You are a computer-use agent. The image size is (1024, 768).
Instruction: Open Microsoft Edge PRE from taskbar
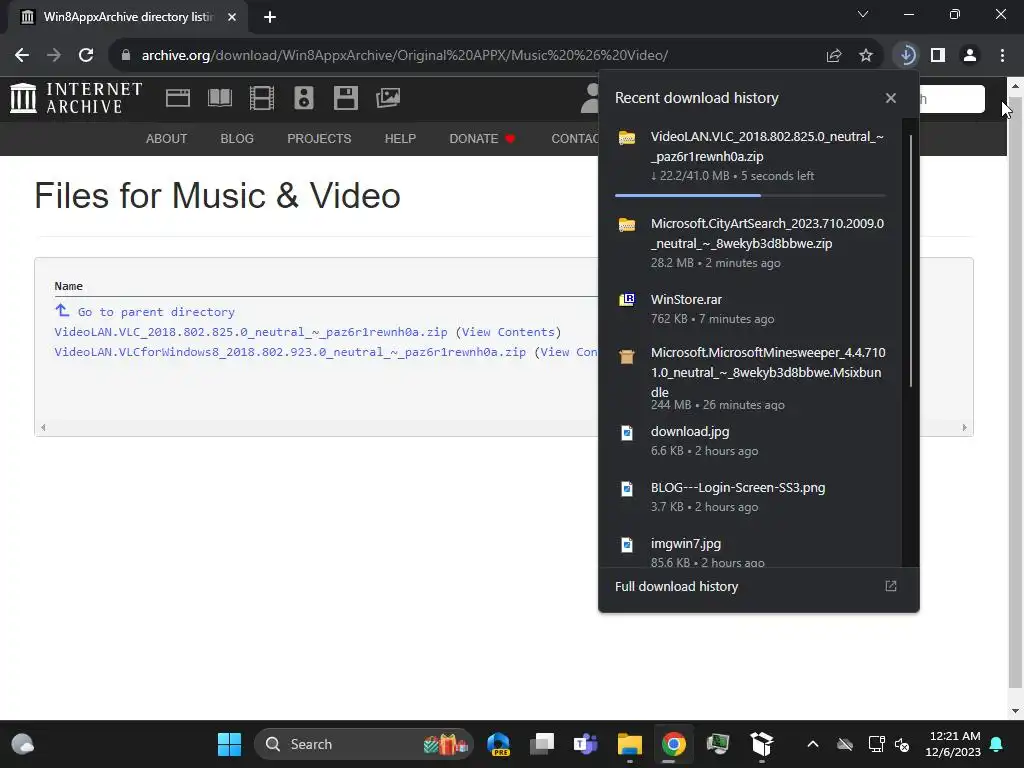click(499, 744)
